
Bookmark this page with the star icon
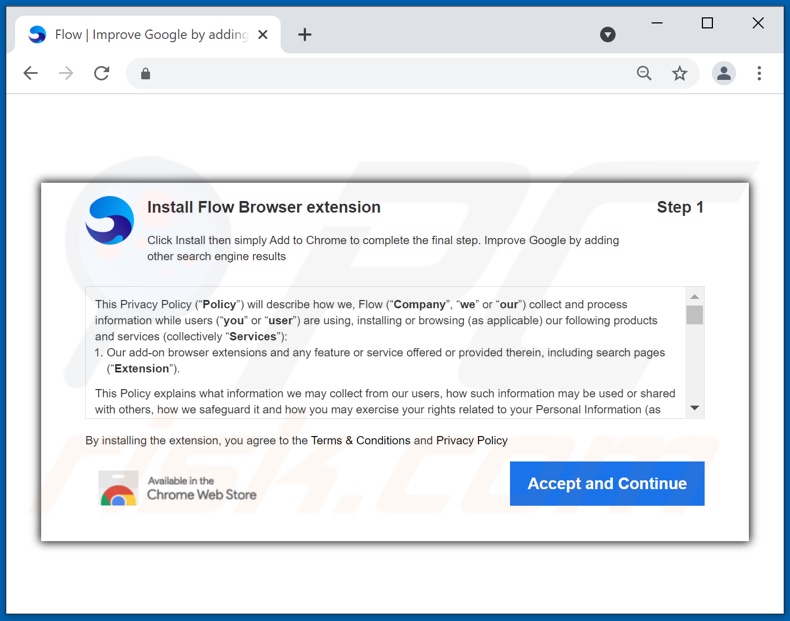(x=680, y=73)
